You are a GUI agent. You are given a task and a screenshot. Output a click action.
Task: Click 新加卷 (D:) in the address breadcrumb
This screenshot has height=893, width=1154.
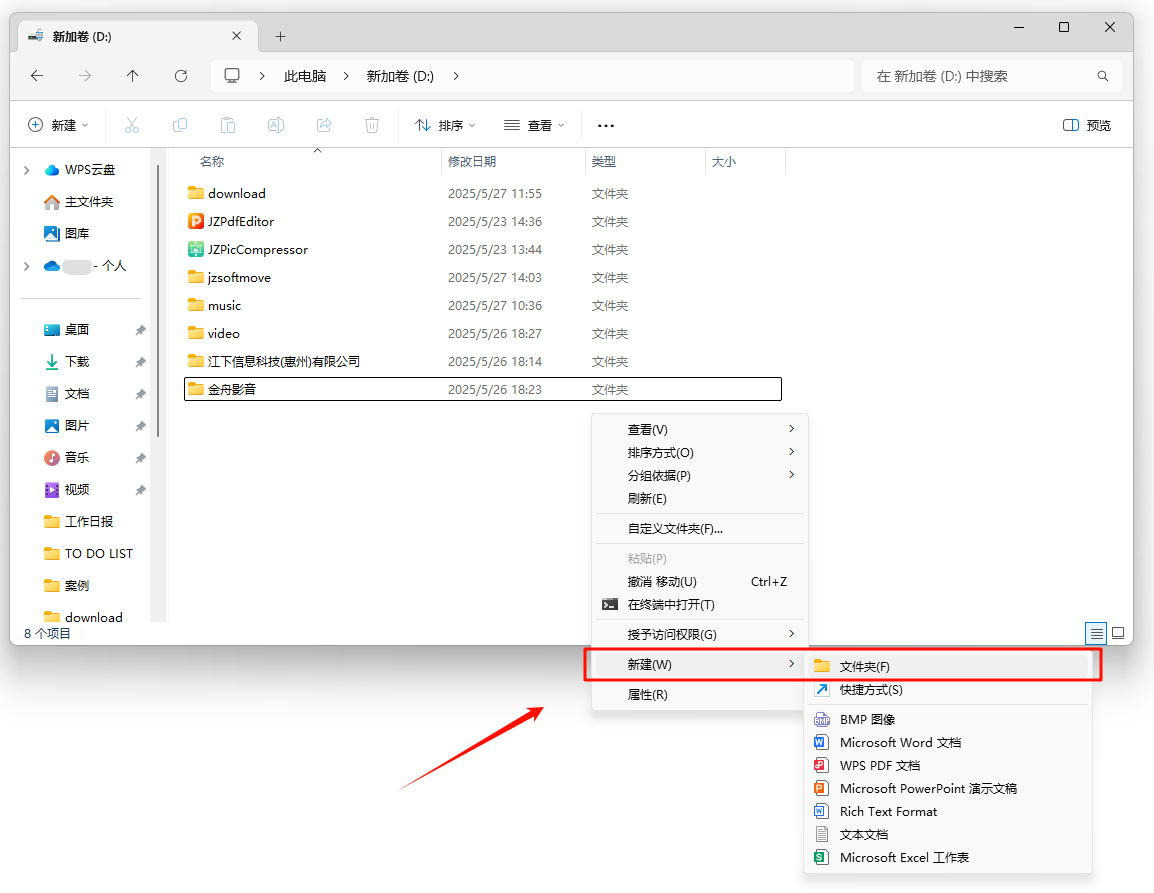point(400,76)
